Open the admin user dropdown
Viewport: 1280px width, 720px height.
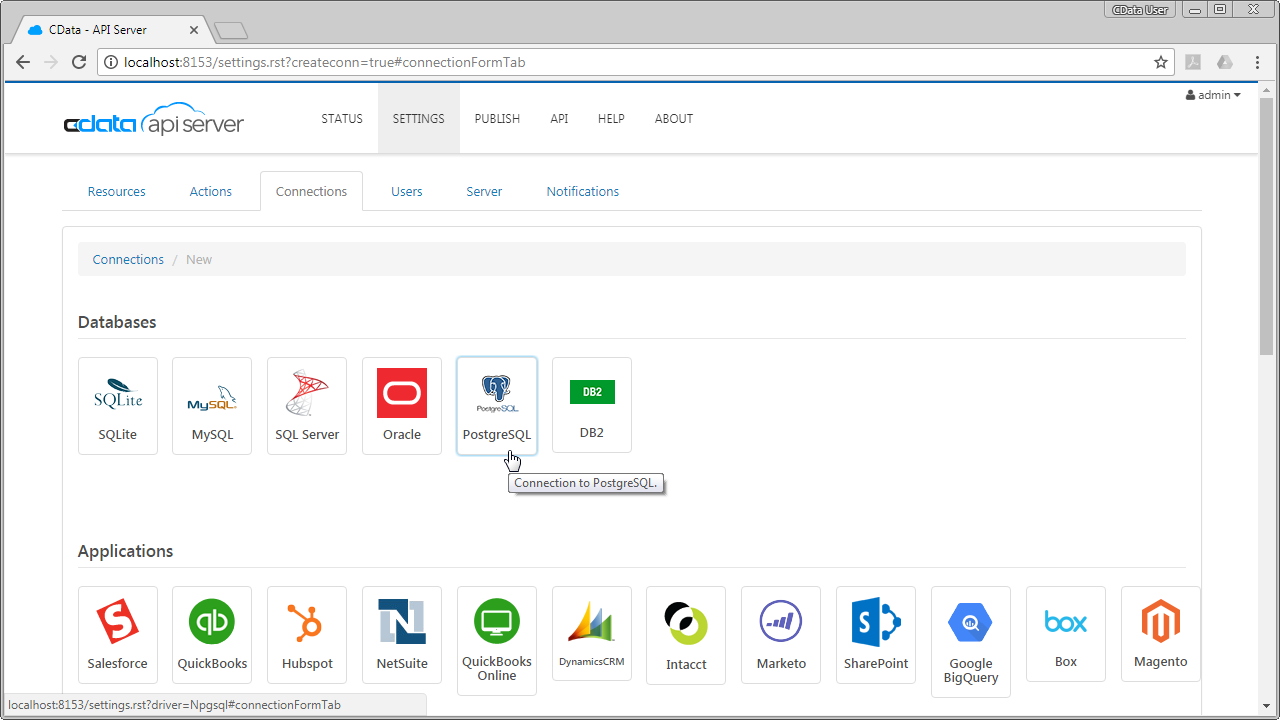(1213, 95)
